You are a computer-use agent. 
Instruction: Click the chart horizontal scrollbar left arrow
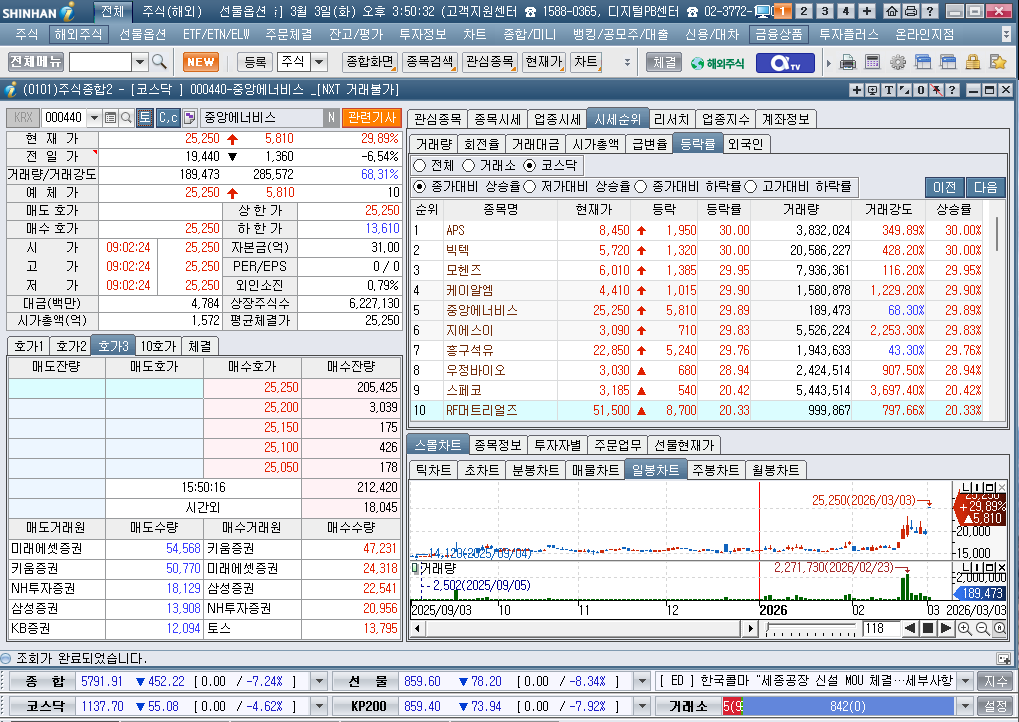(x=417, y=628)
